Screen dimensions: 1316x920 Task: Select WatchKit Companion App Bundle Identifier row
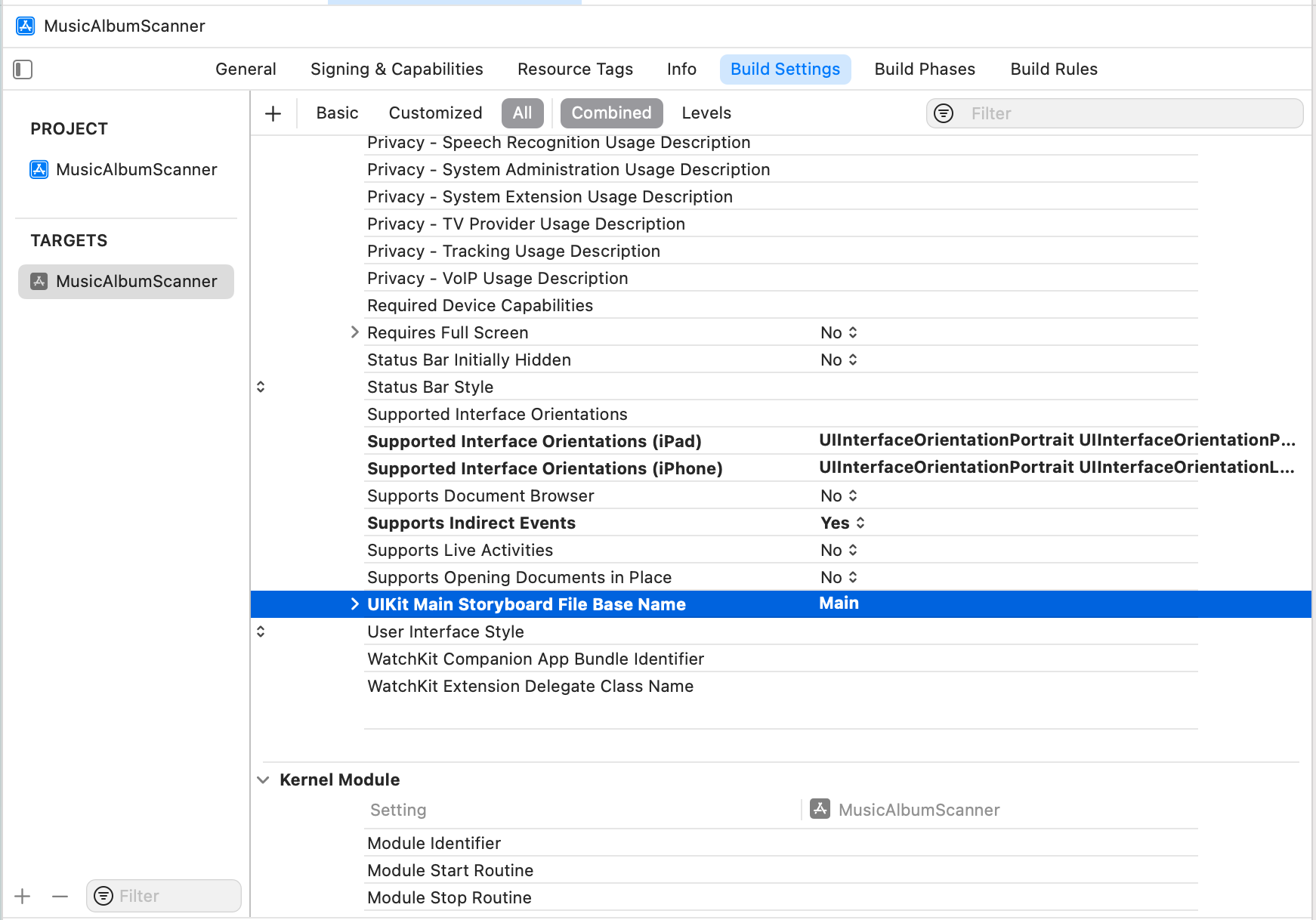tap(781, 659)
